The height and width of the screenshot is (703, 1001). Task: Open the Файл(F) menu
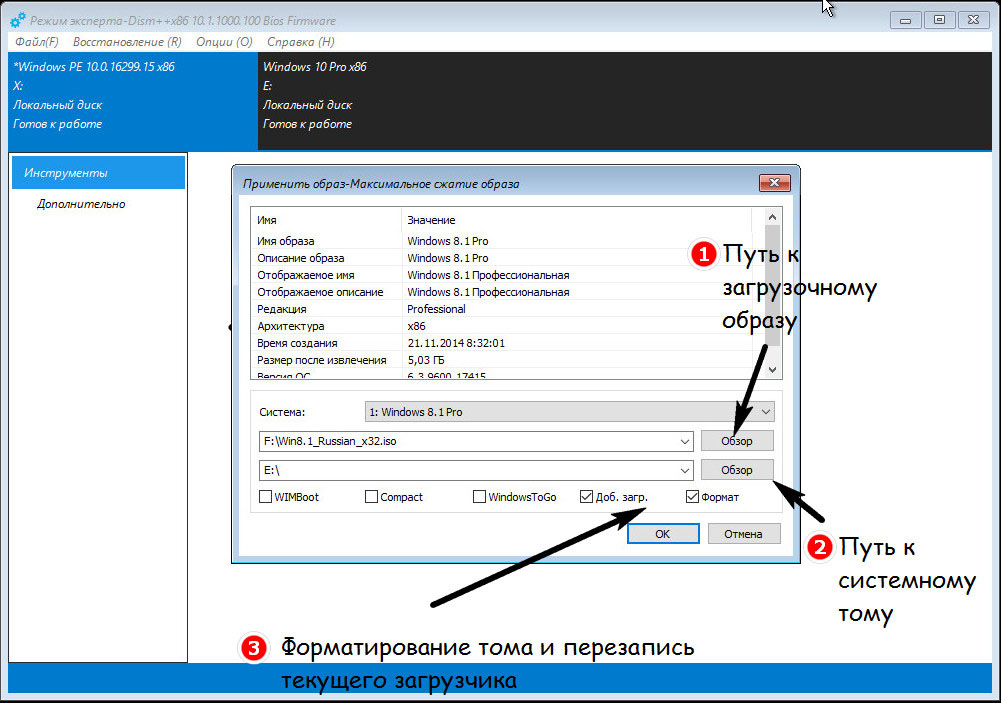pos(37,42)
